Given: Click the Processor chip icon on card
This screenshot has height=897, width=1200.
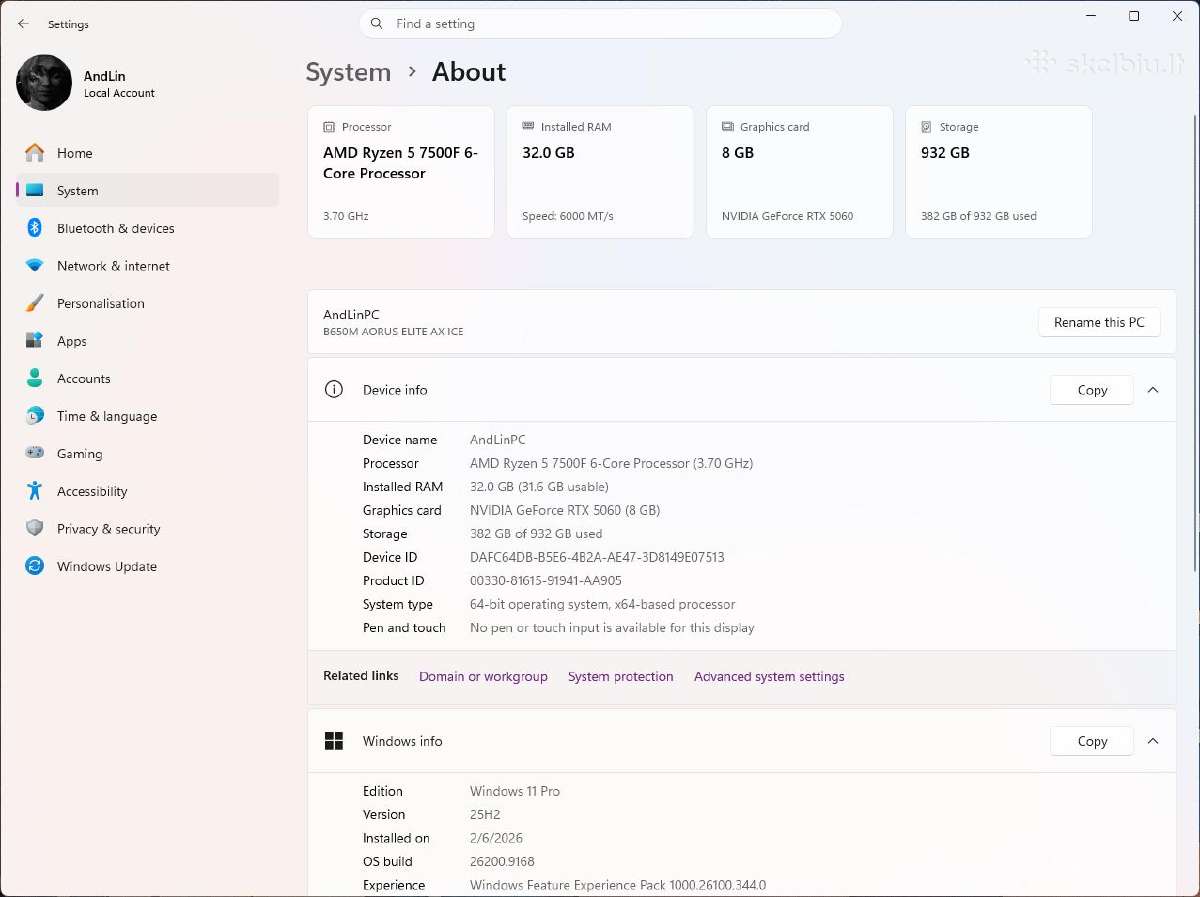Looking at the screenshot, I should pyautogui.click(x=329, y=127).
